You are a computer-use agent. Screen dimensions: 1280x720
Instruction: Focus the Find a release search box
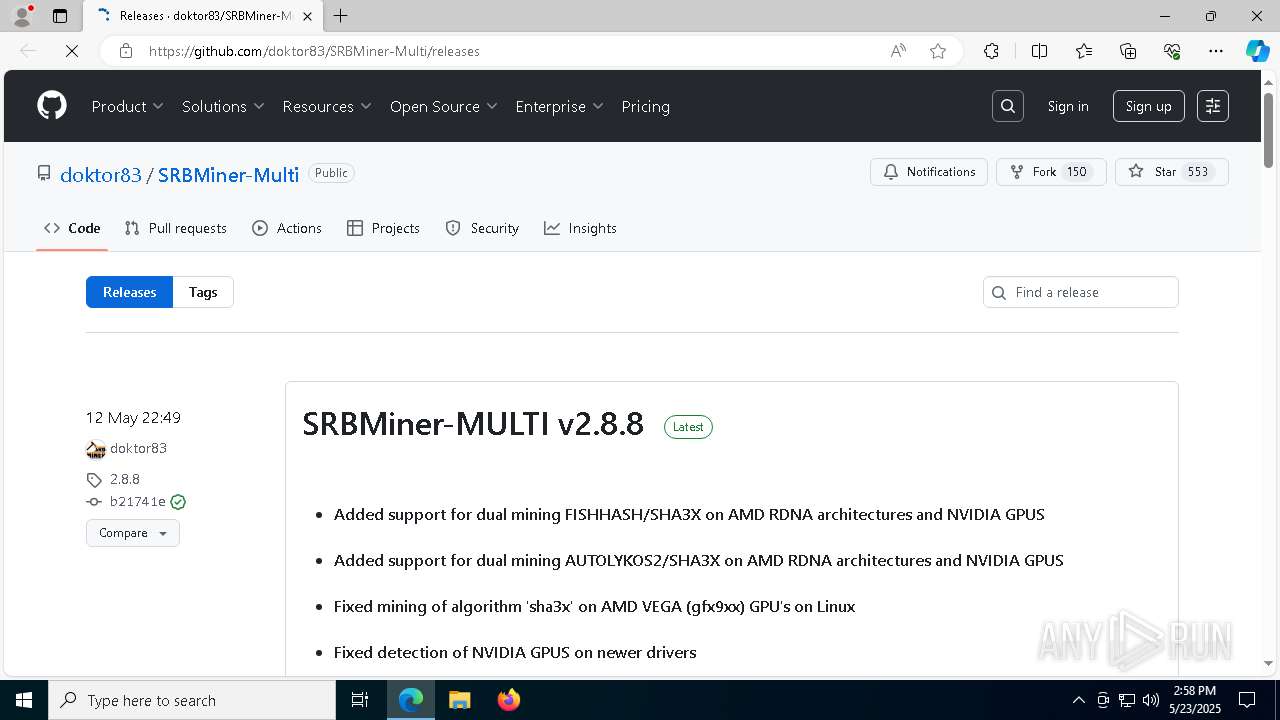pos(1081,292)
